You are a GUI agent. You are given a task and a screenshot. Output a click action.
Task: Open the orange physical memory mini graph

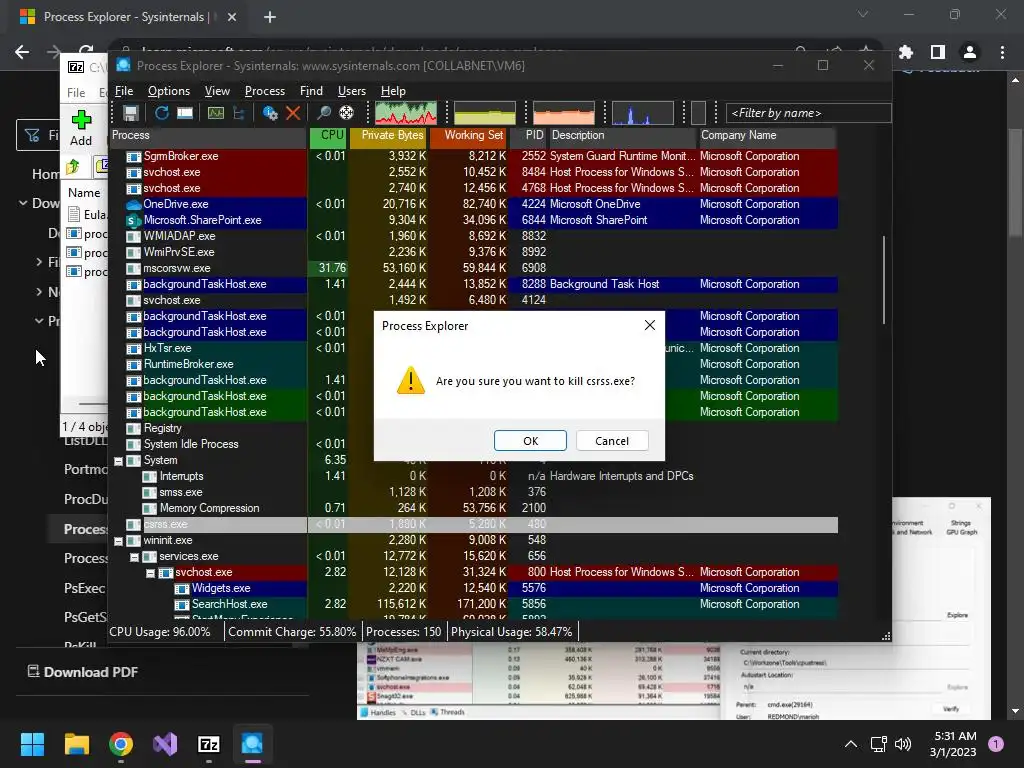pyautogui.click(x=564, y=113)
